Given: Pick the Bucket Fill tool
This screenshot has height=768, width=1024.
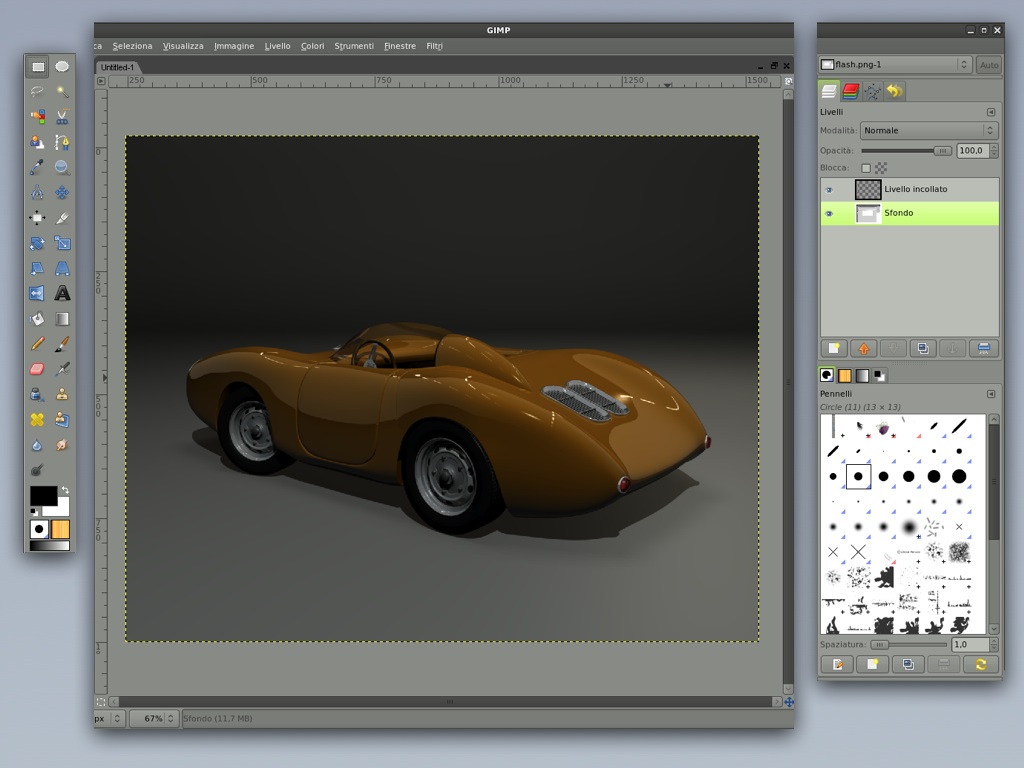Looking at the screenshot, I should pos(38,319).
